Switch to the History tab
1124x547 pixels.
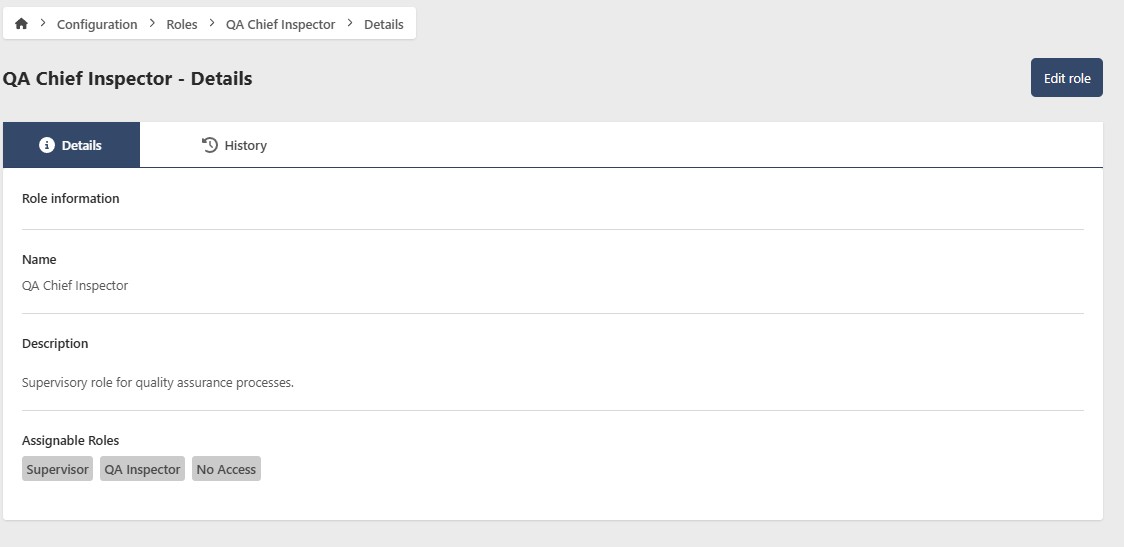pos(234,145)
